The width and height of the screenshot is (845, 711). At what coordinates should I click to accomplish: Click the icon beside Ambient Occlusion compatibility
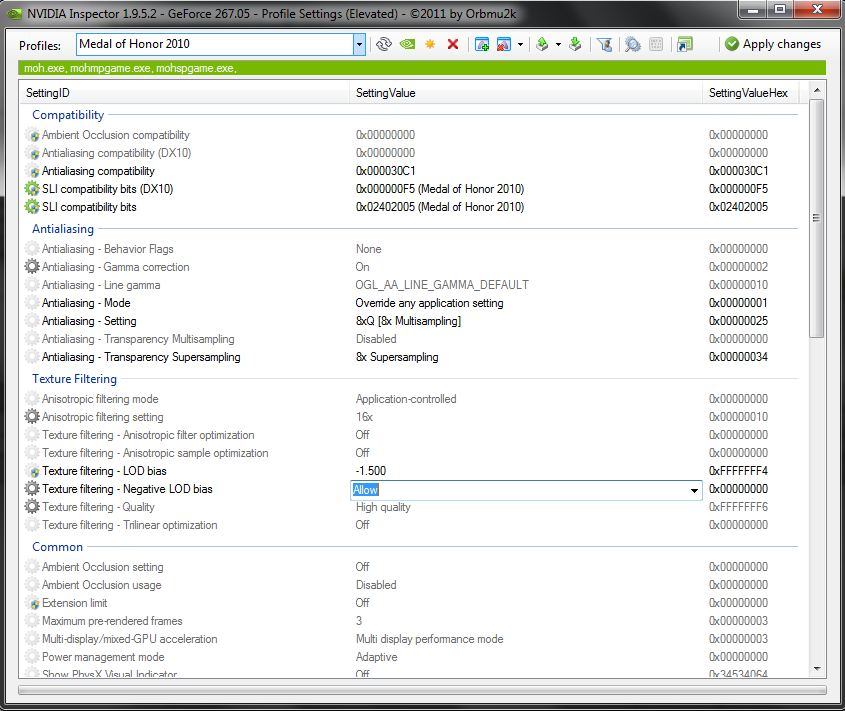pyautogui.click(x=33, y=135)
